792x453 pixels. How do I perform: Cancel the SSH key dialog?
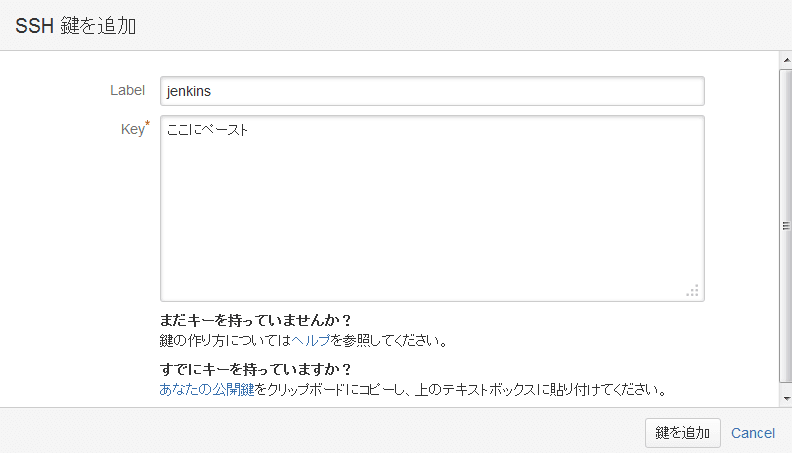coord(753,433)
